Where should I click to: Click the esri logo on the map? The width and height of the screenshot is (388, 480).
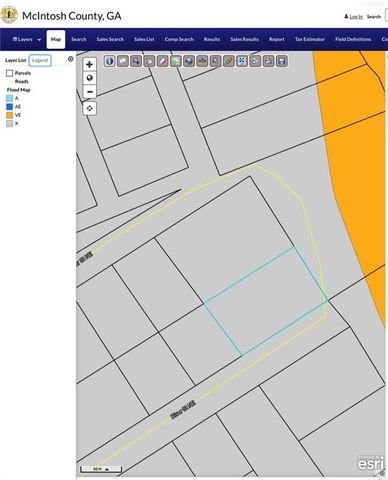coord(371,463)
